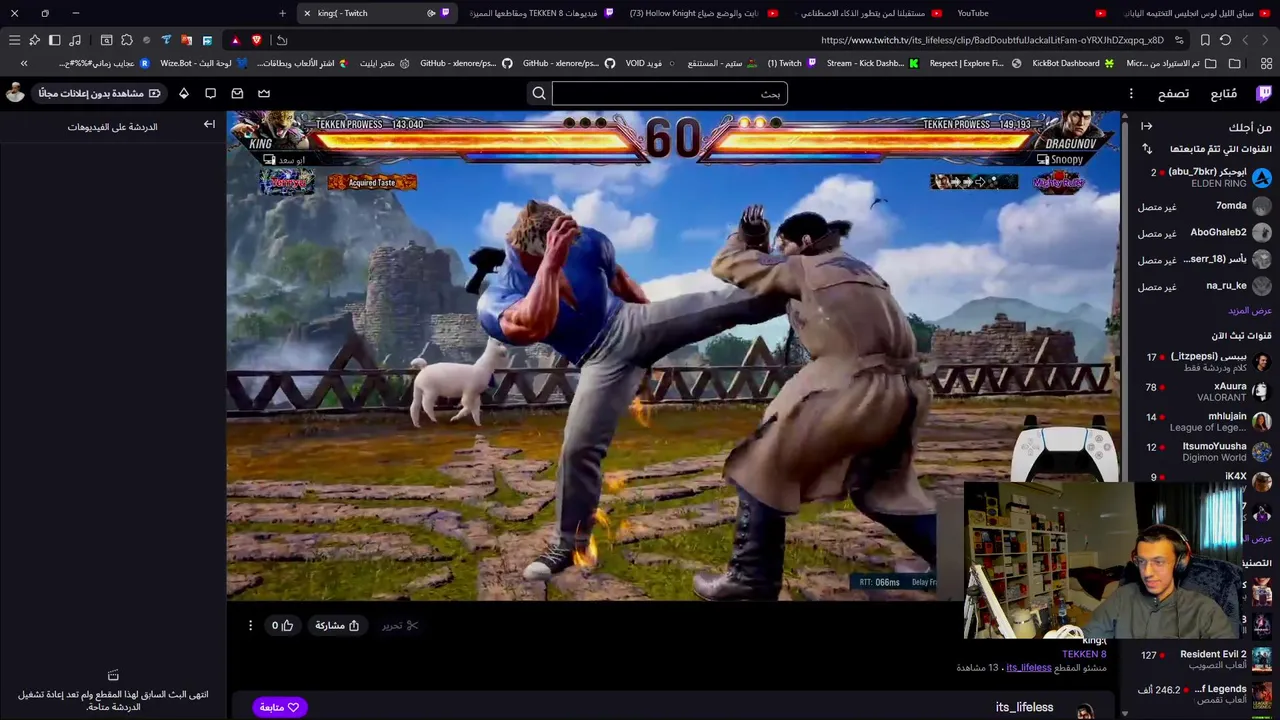Expand followed channels with Show More
The height and width of the screenshot is (720, 1280).
pyautogui.click(x=1250, y=311)
